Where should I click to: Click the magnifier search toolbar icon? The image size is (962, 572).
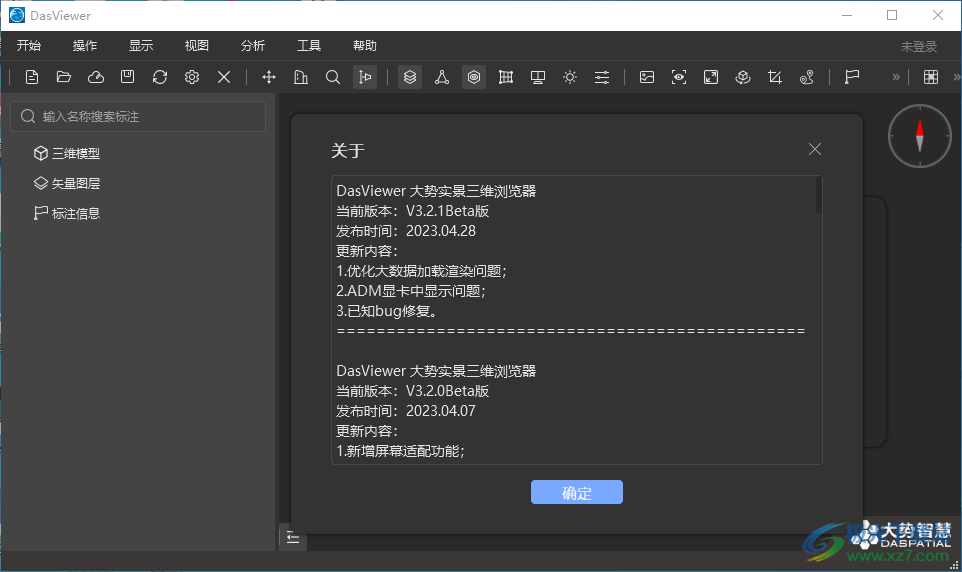333,77
